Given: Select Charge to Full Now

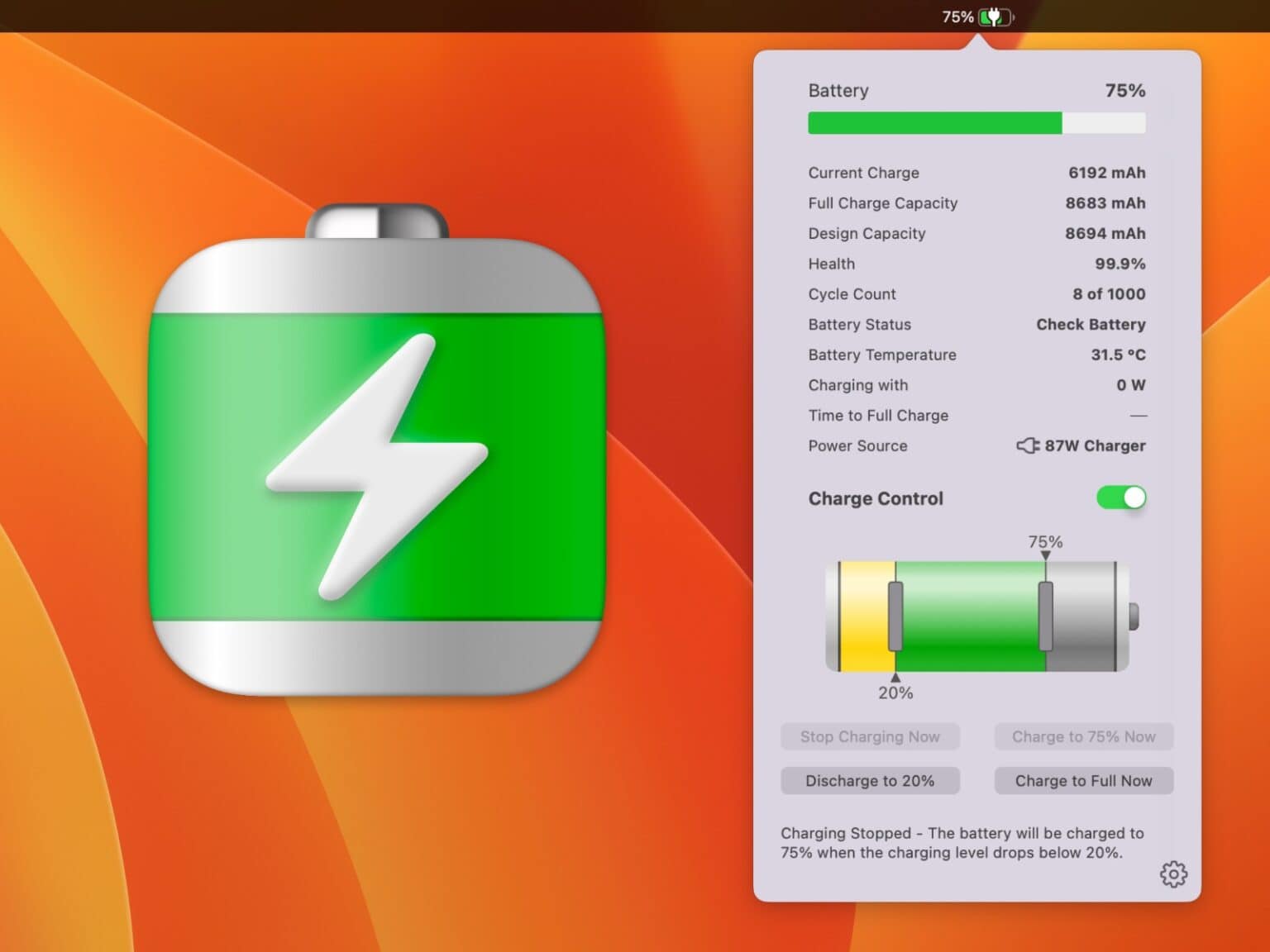Looking at the screenshot, I should click(1083, 780).
